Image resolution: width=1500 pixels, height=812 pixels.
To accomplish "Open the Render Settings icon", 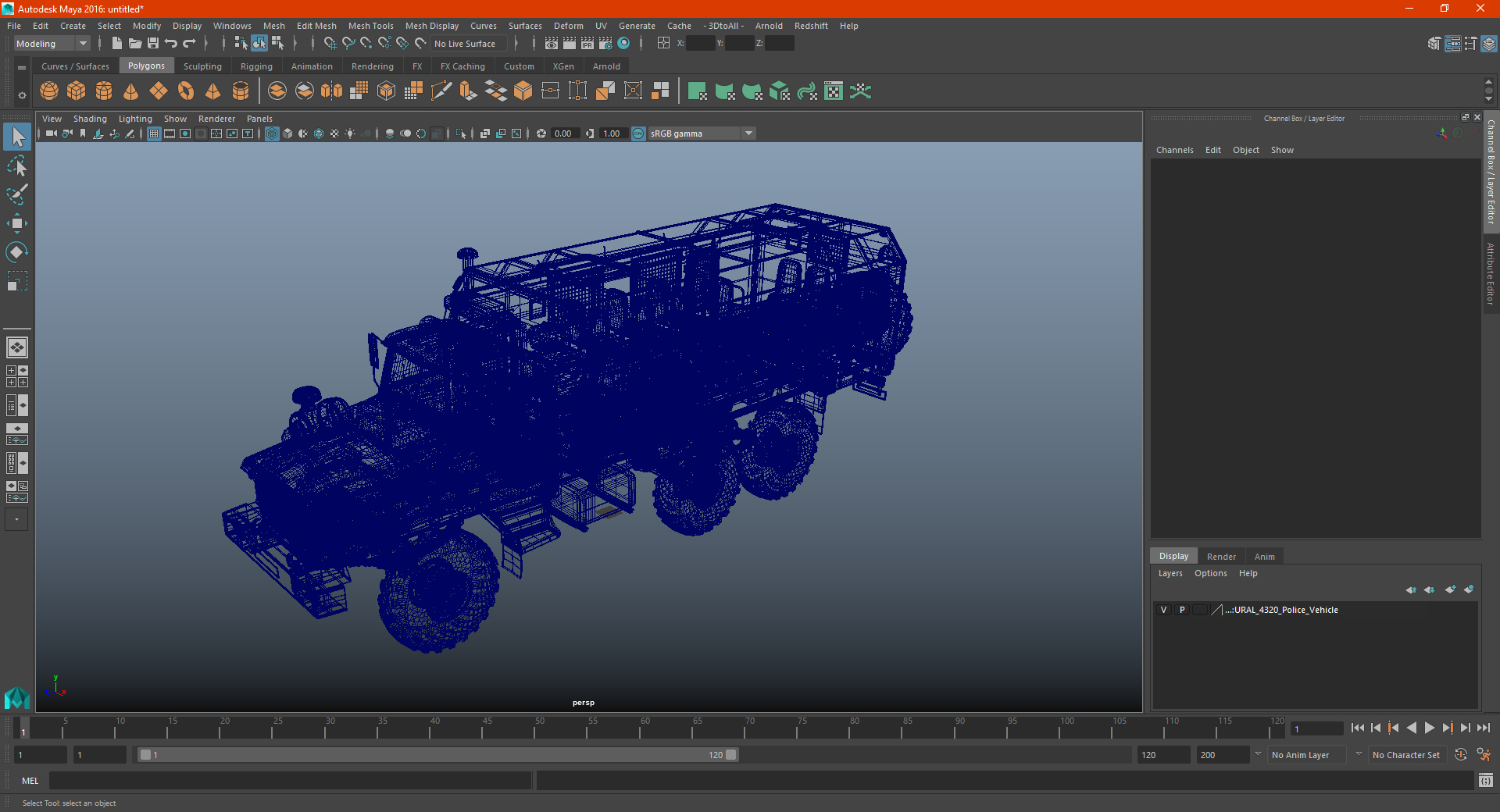I will pos(605,44).
